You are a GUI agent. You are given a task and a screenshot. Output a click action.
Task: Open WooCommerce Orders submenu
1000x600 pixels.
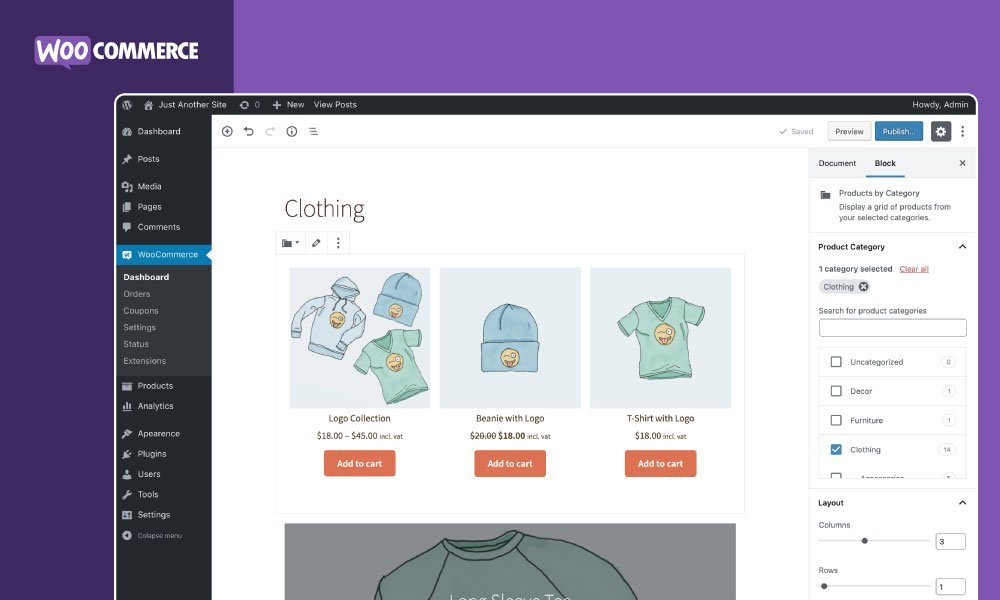(136, 294)
